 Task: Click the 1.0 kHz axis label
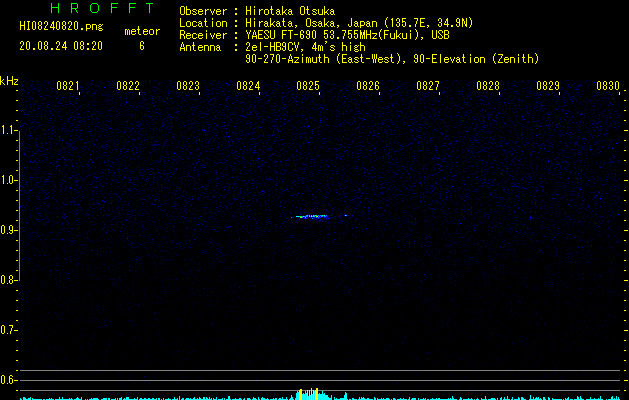[8, 180]
